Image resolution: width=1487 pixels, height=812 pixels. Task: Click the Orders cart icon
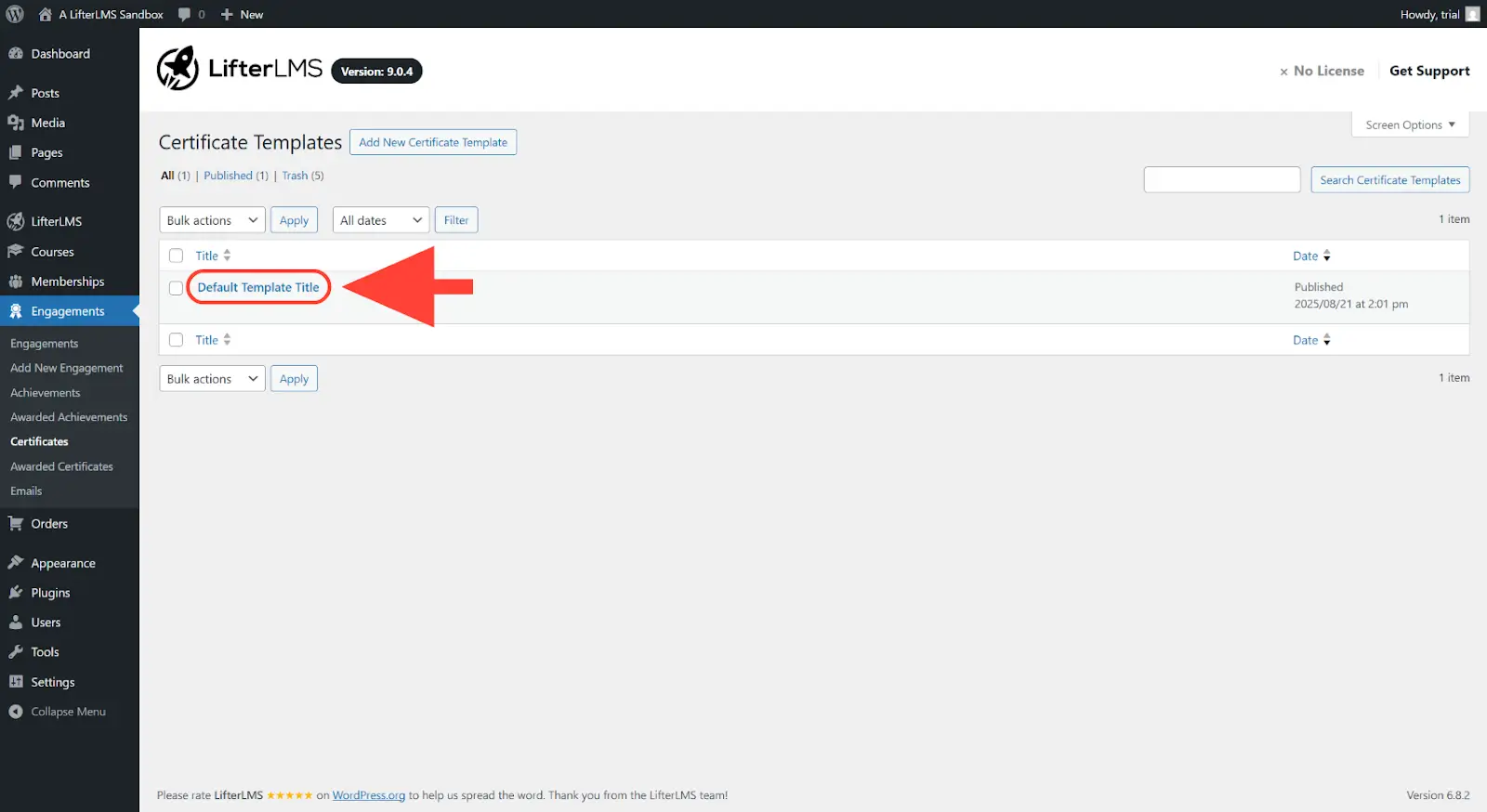coord(16,524)
